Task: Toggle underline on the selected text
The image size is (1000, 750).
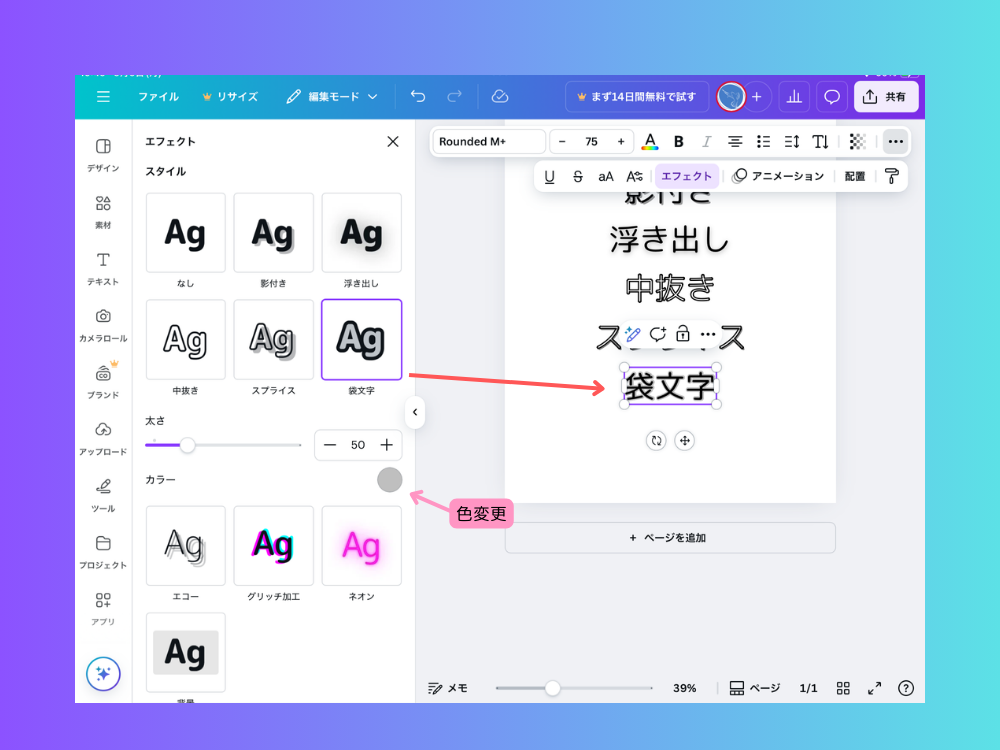Action: pyautogui.click(x=550, y=176)
